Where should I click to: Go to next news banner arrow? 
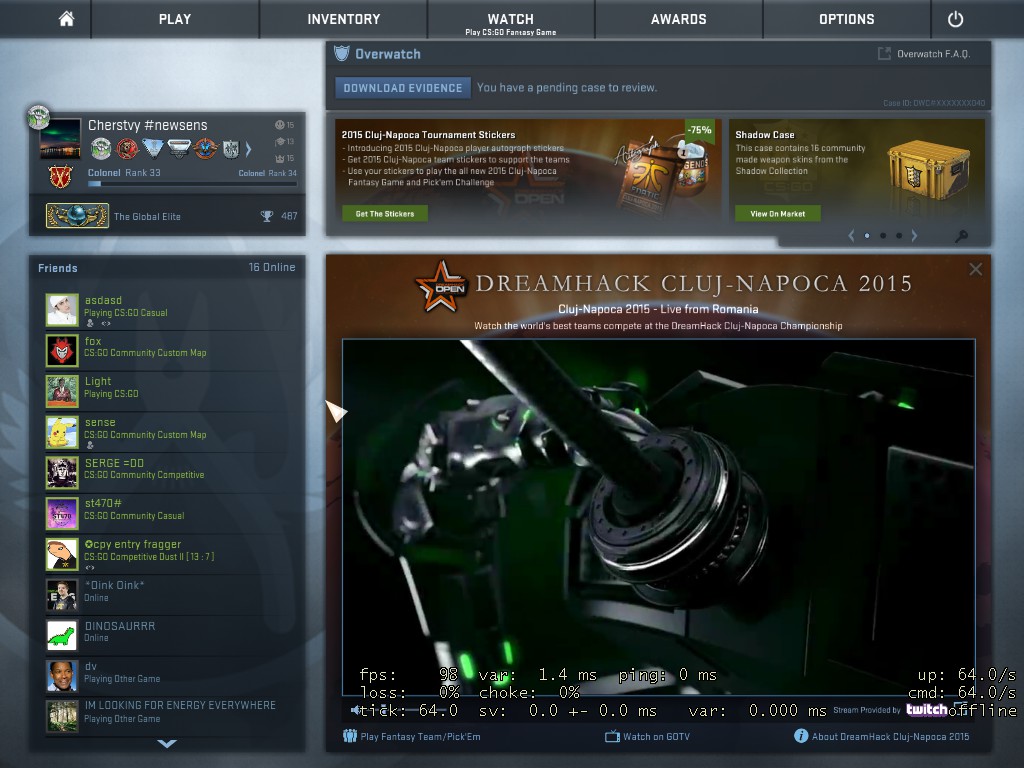(914, 236)
